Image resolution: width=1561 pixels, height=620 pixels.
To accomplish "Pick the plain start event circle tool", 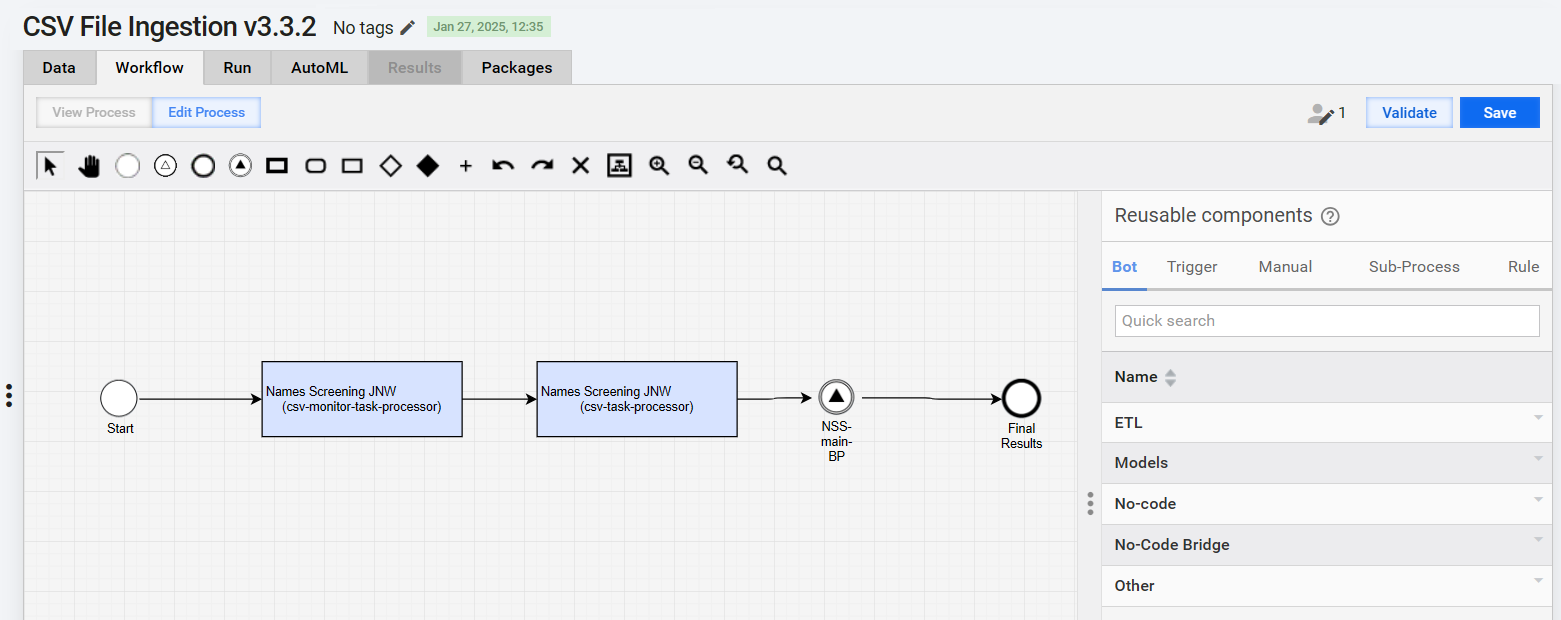I will point(127,166).
